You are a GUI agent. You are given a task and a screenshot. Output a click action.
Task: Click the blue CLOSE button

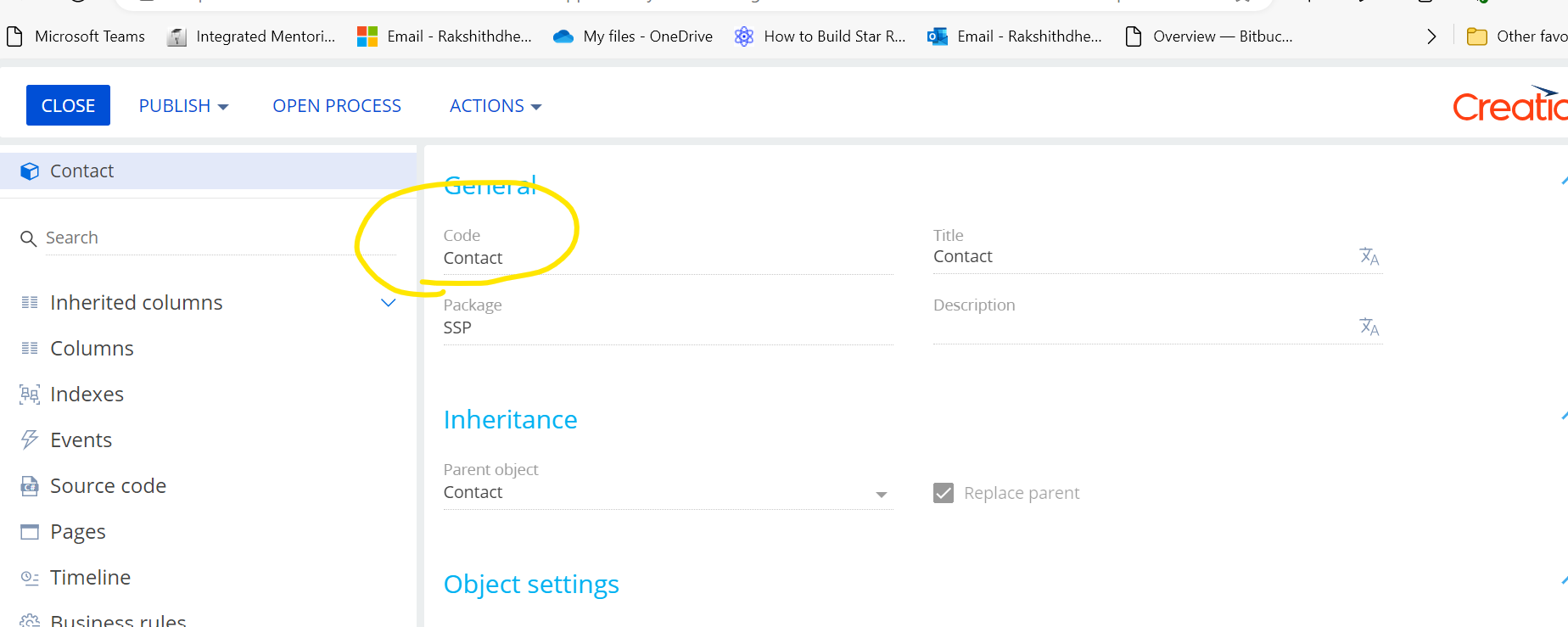tap(68, 105)
